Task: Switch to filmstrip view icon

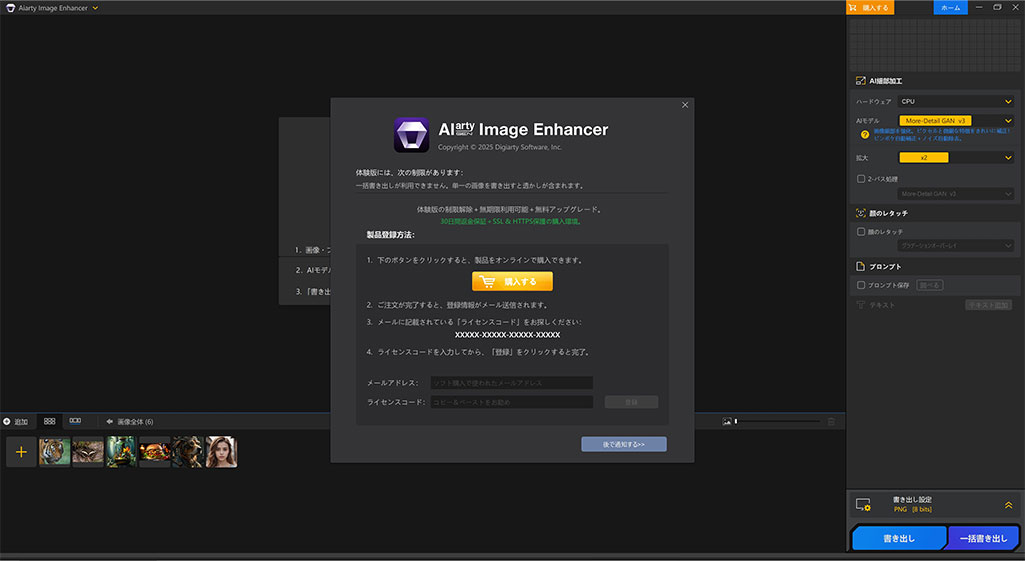Action: tap(75, 422)
